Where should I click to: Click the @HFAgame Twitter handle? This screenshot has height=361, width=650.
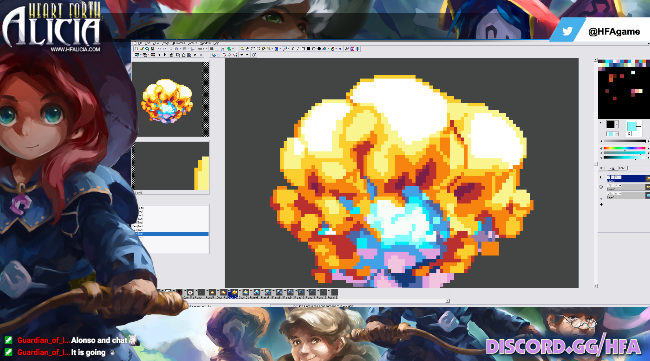pos(614,31)
